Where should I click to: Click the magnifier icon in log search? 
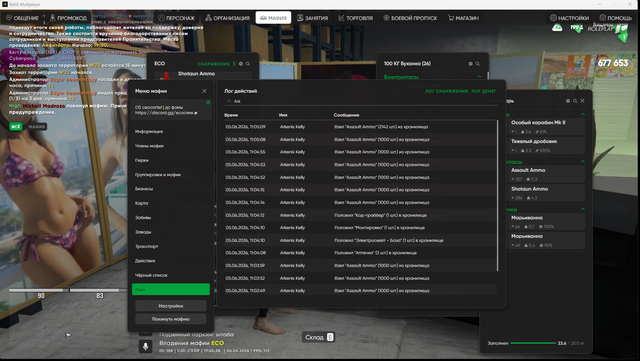coord(229,101)
